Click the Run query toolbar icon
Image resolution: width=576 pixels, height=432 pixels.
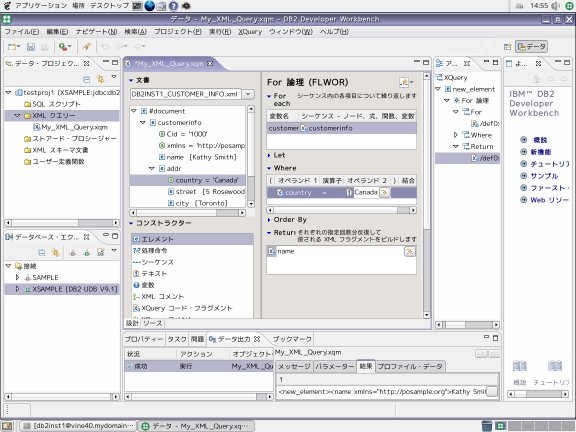pos(65,47)
